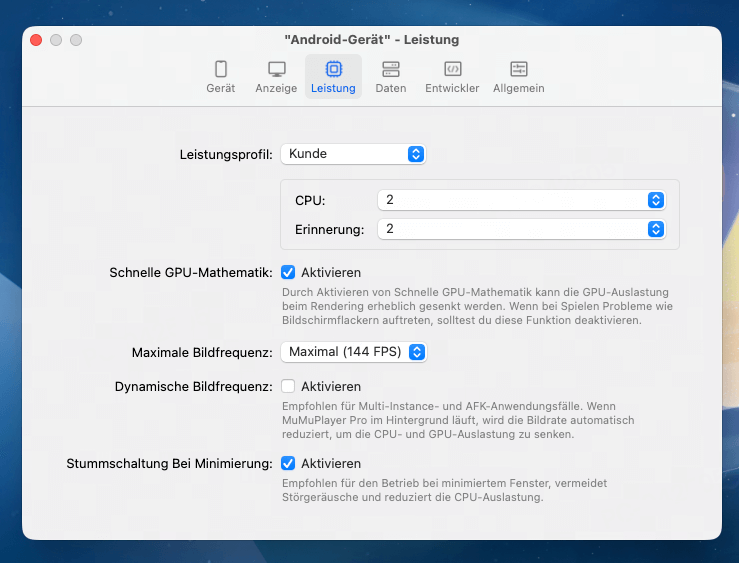This screenshot has width=739, height=563.
Task: Close the Leistung settings window
Action: [36, 40]
